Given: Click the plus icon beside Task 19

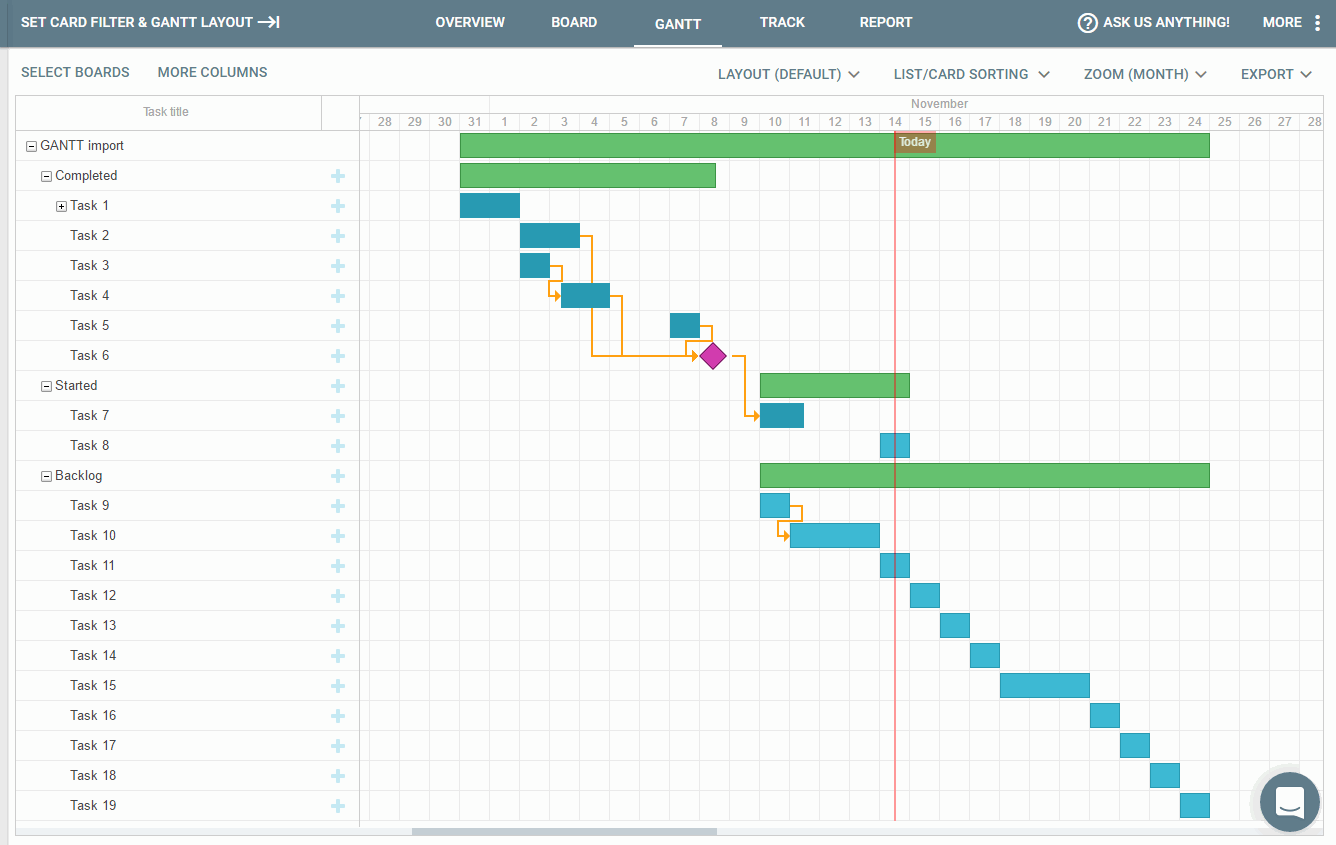Looking at the screenshot, I should tap(338, 805).
